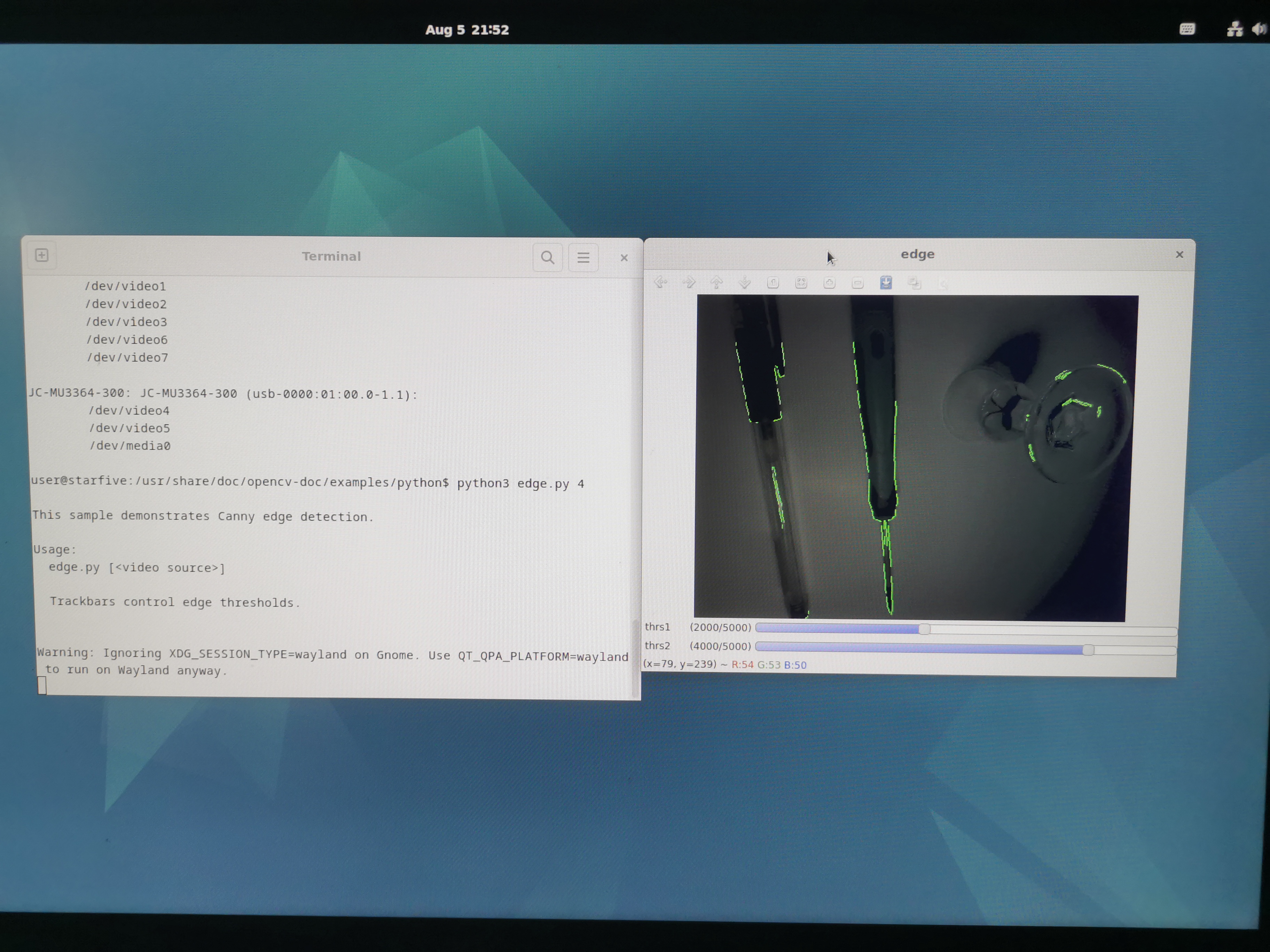Click the "thrs1" label
The height and width of the screenshot is (952, 1270).
(657, 627)
